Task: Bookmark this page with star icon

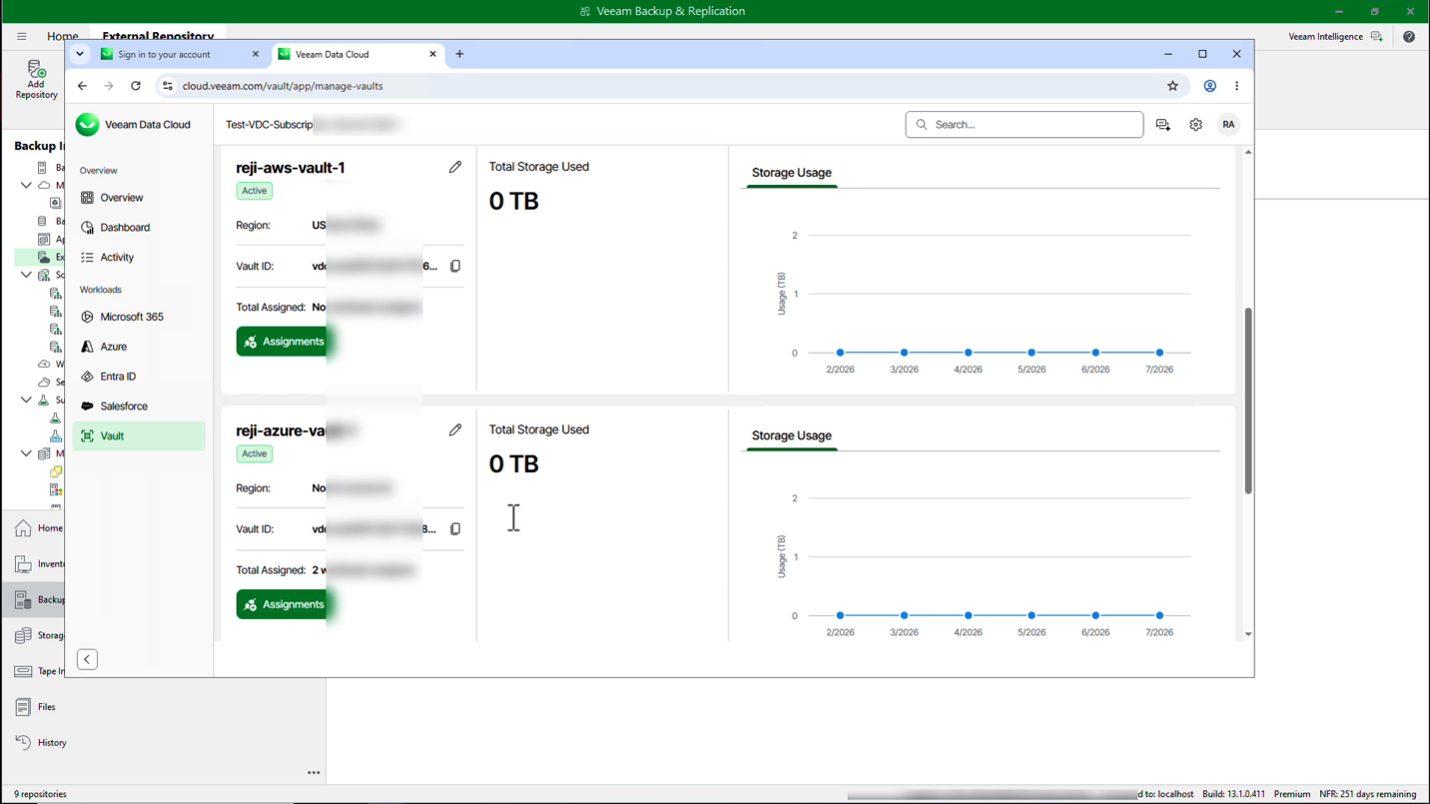Action: click(1173, 86)
